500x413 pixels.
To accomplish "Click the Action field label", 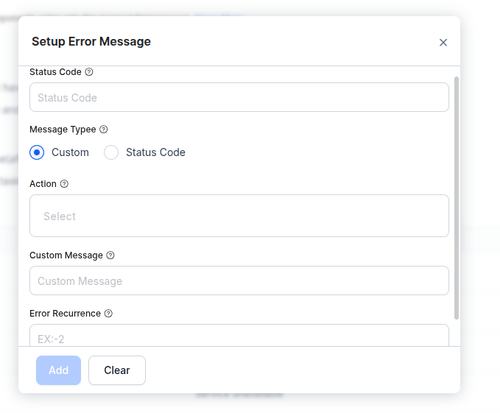I will click(x=43, y=184).
